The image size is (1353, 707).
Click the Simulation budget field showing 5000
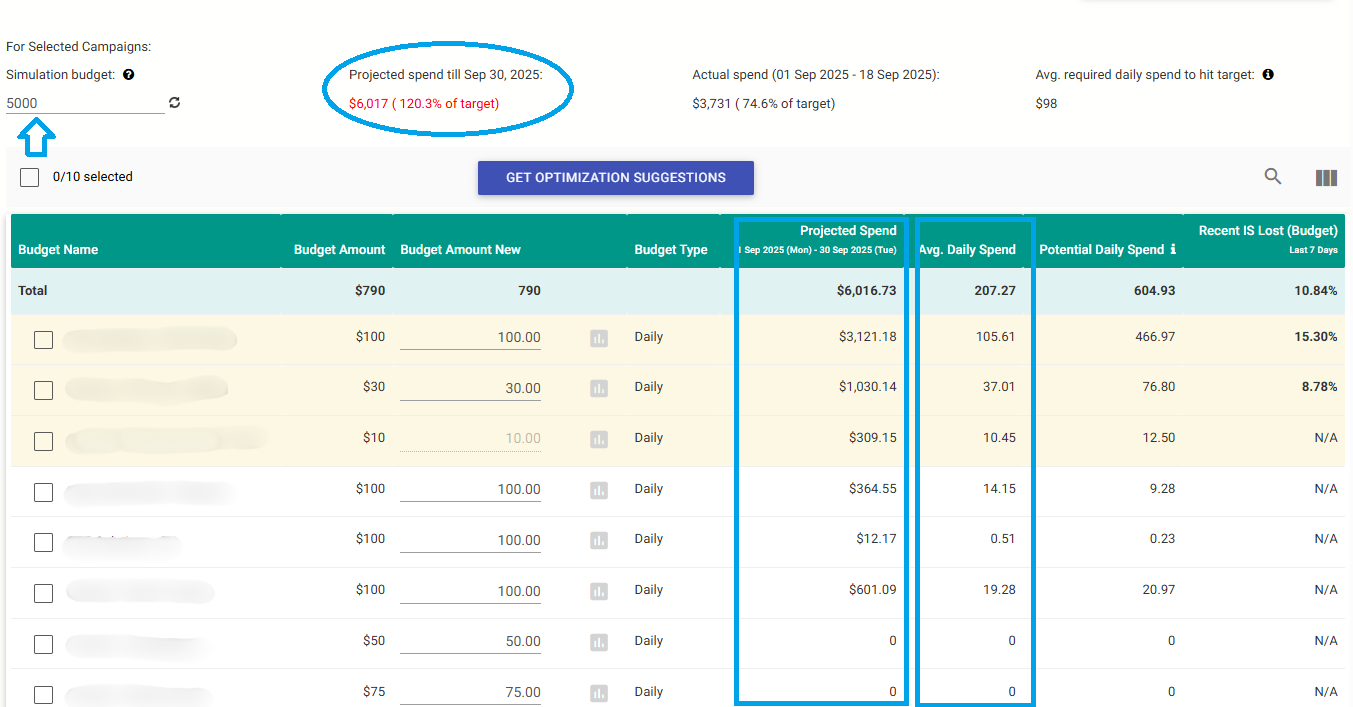[84, 103]
